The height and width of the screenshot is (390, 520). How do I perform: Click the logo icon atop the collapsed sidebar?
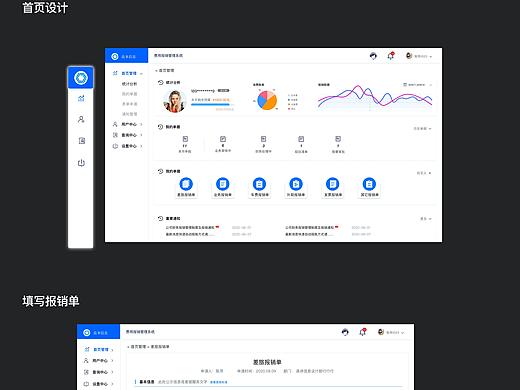tap(81, 78)
